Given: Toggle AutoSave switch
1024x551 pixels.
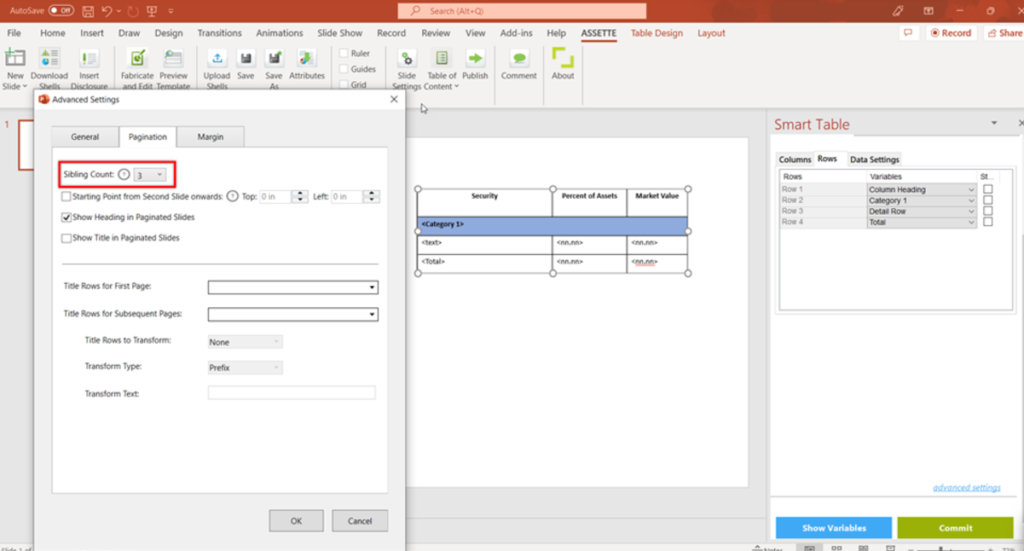Looking at the screenshot, I should coord(61,10).
